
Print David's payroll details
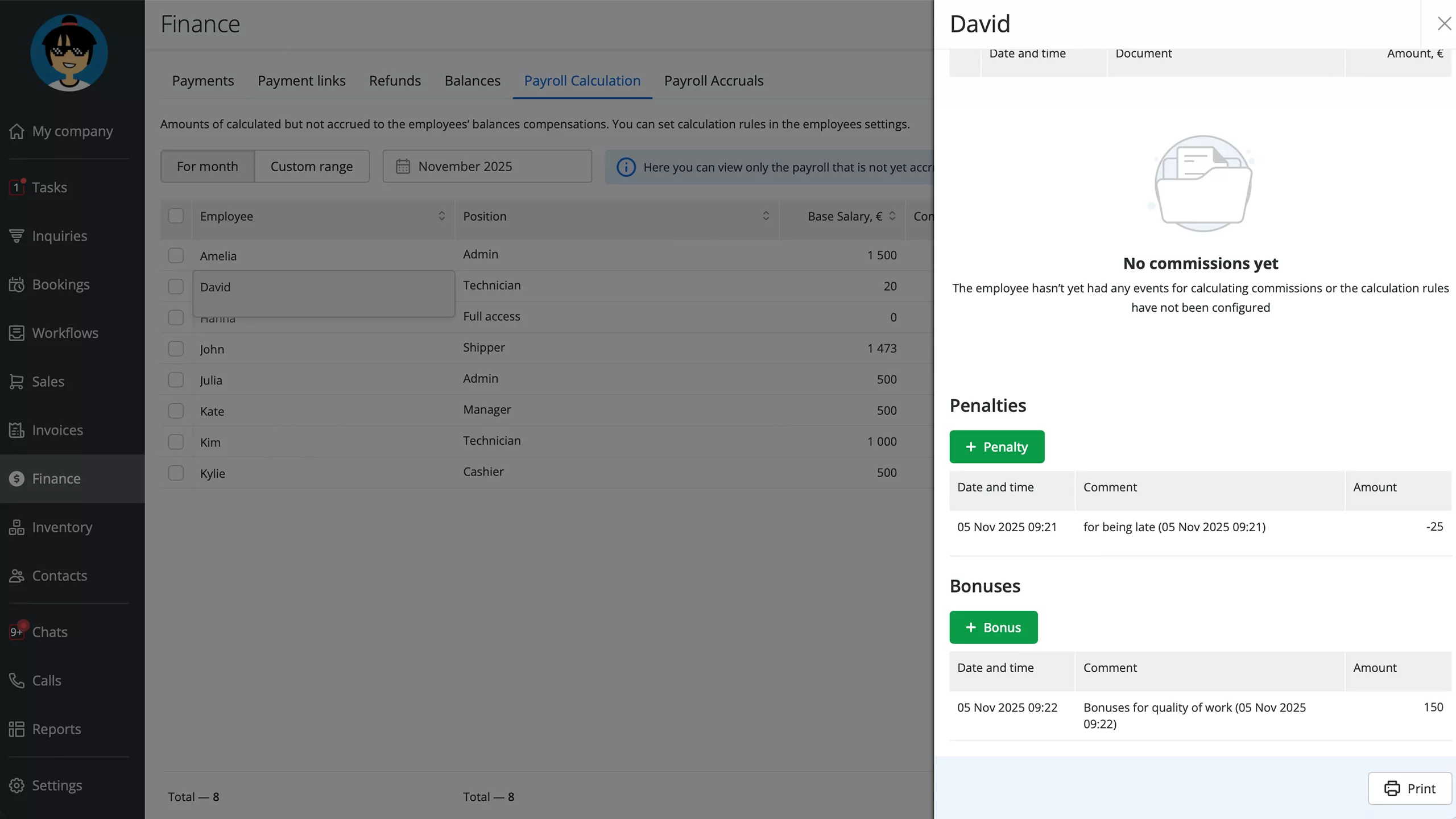tap(1409, 788)
